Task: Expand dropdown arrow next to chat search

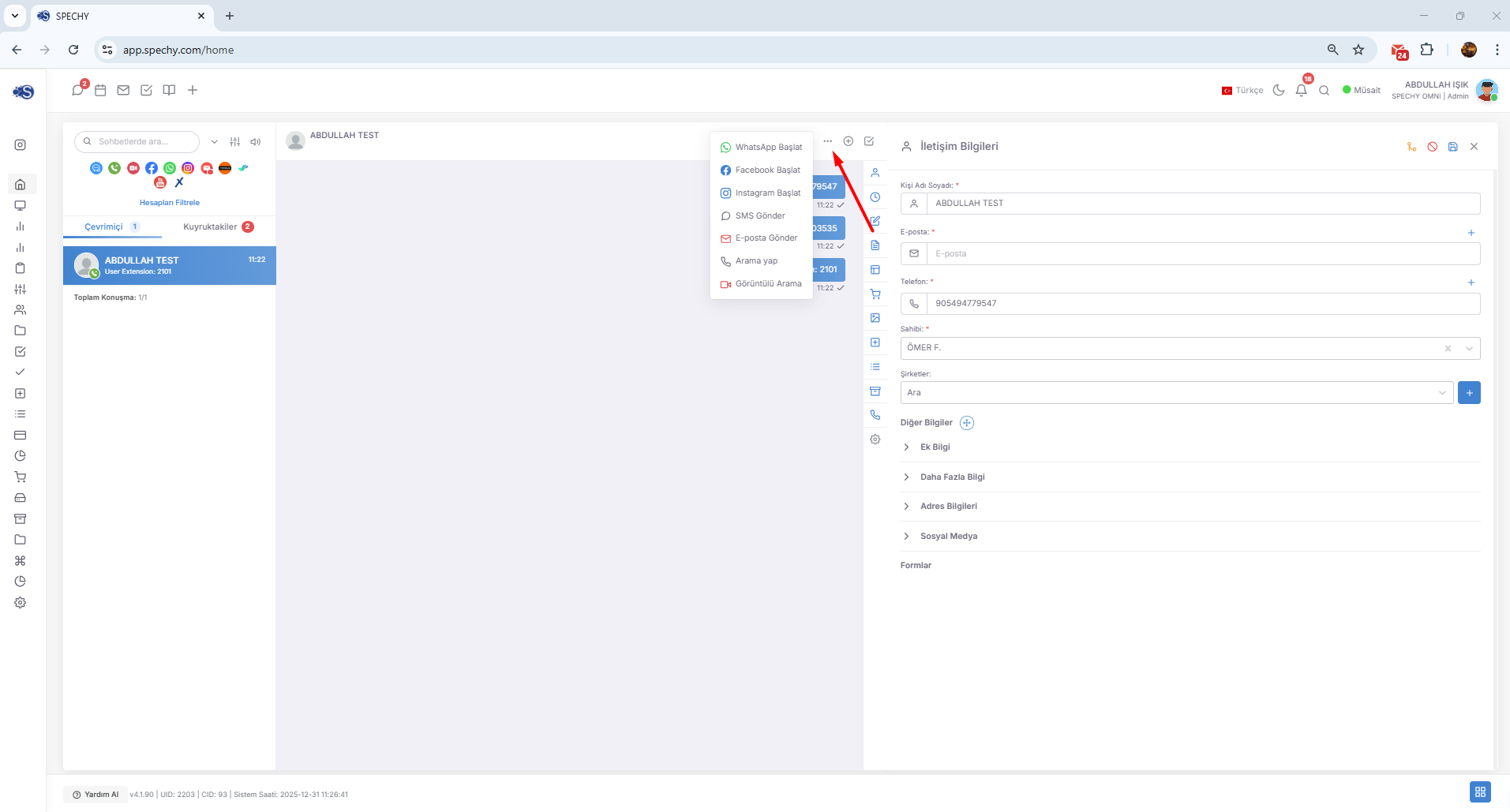Action: pyautogui.click(x=214, y=142)
